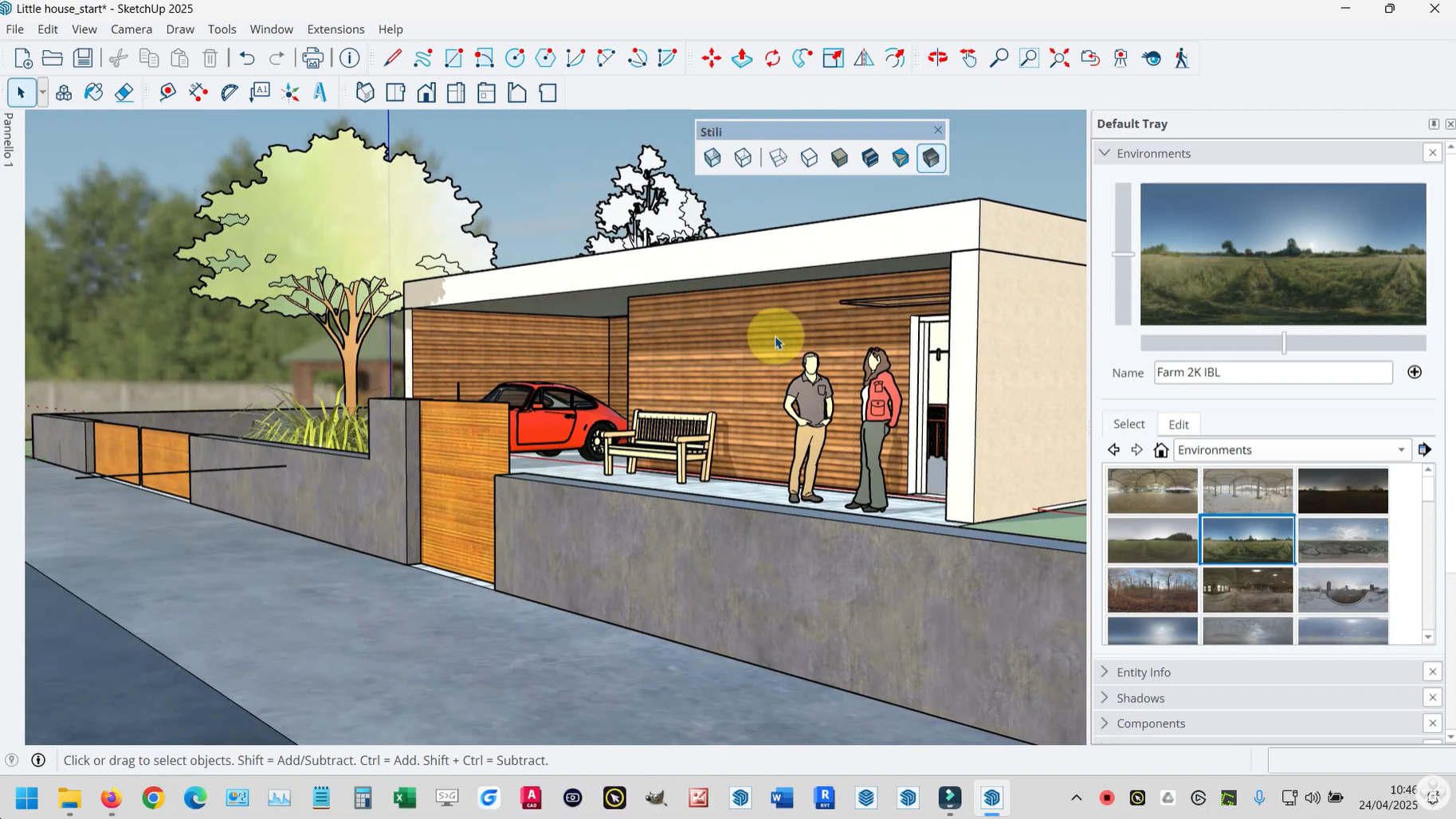Click the horizontal environment rotation slider
The image size is (1456, 819).
[x=1283, y=343]
